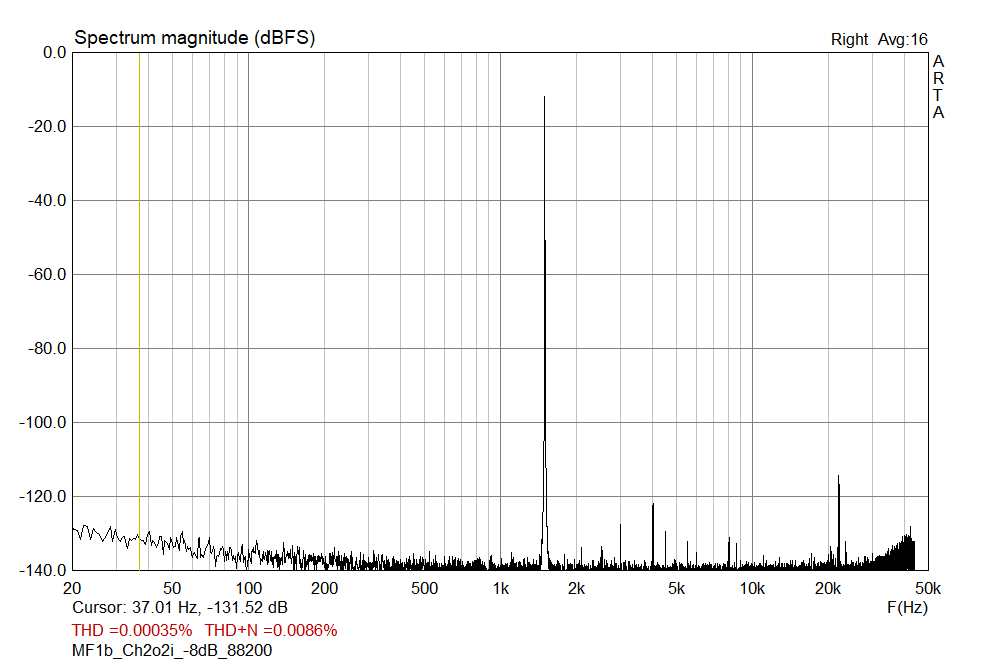Click the 'F(Hz)' axis label
The width and height of the screenshot is (1000, 664).
point(907,607)
